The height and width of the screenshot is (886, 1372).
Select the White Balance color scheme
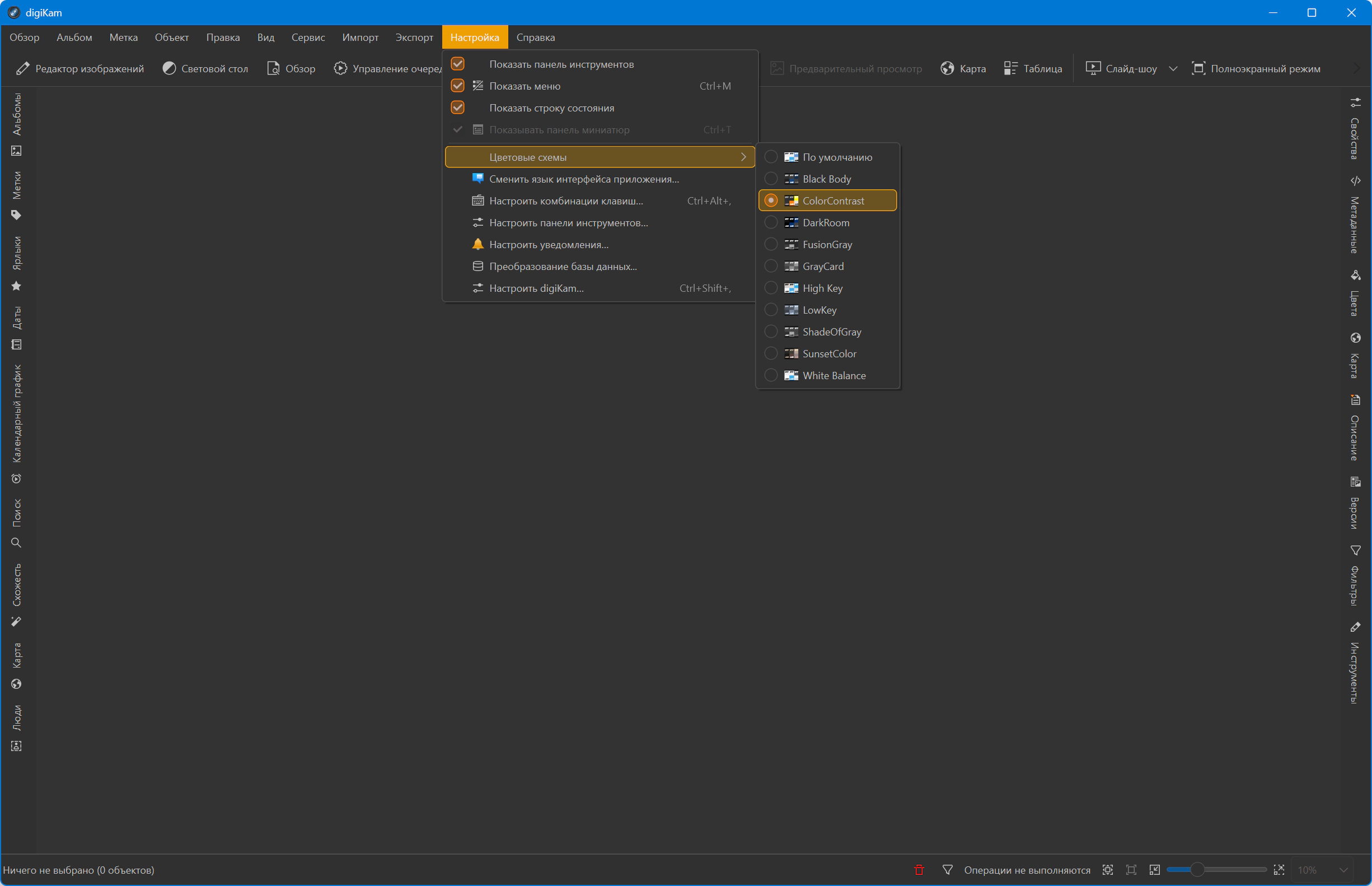point(834,376)
